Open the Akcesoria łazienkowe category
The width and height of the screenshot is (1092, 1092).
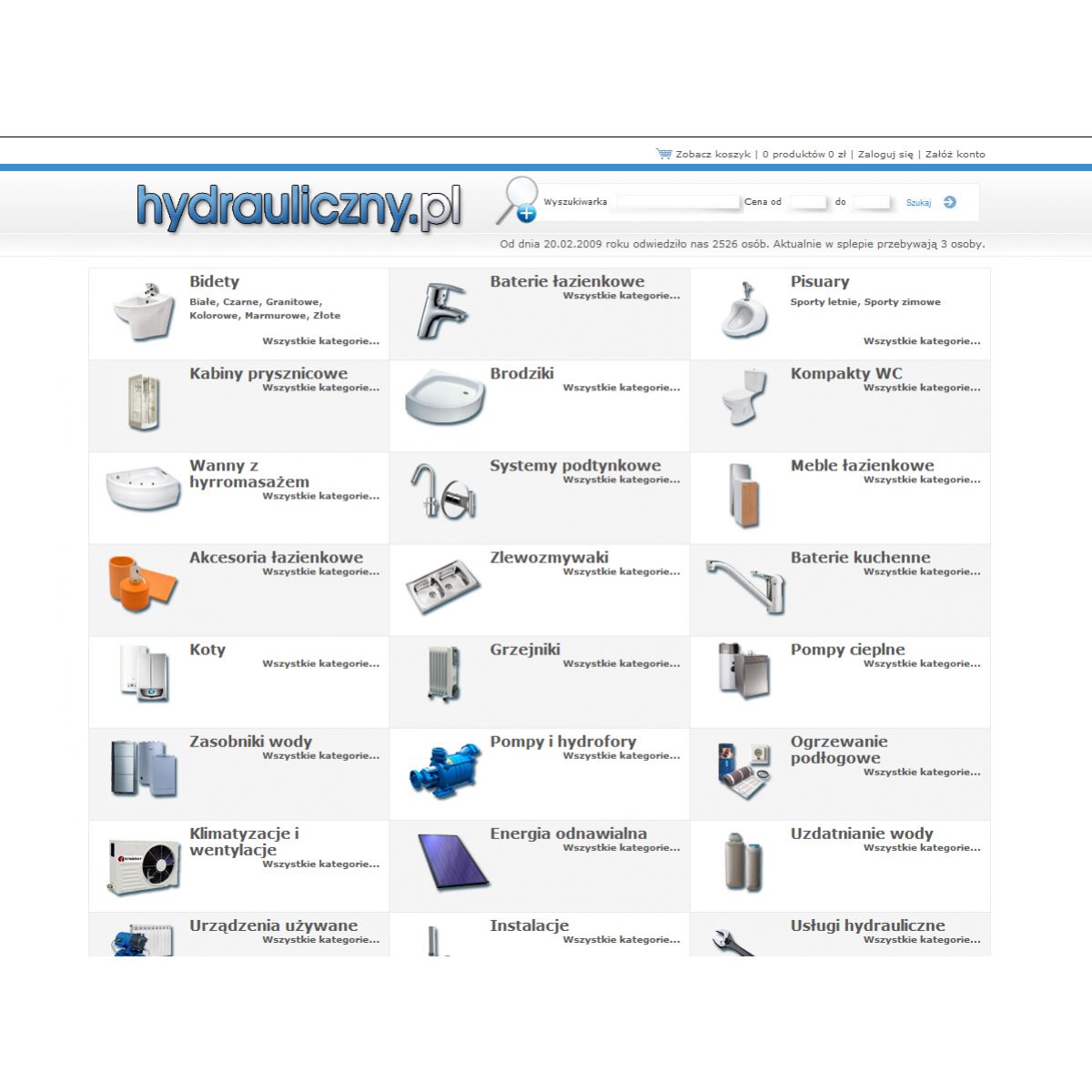pyautogui.click(x=276, y=557)
